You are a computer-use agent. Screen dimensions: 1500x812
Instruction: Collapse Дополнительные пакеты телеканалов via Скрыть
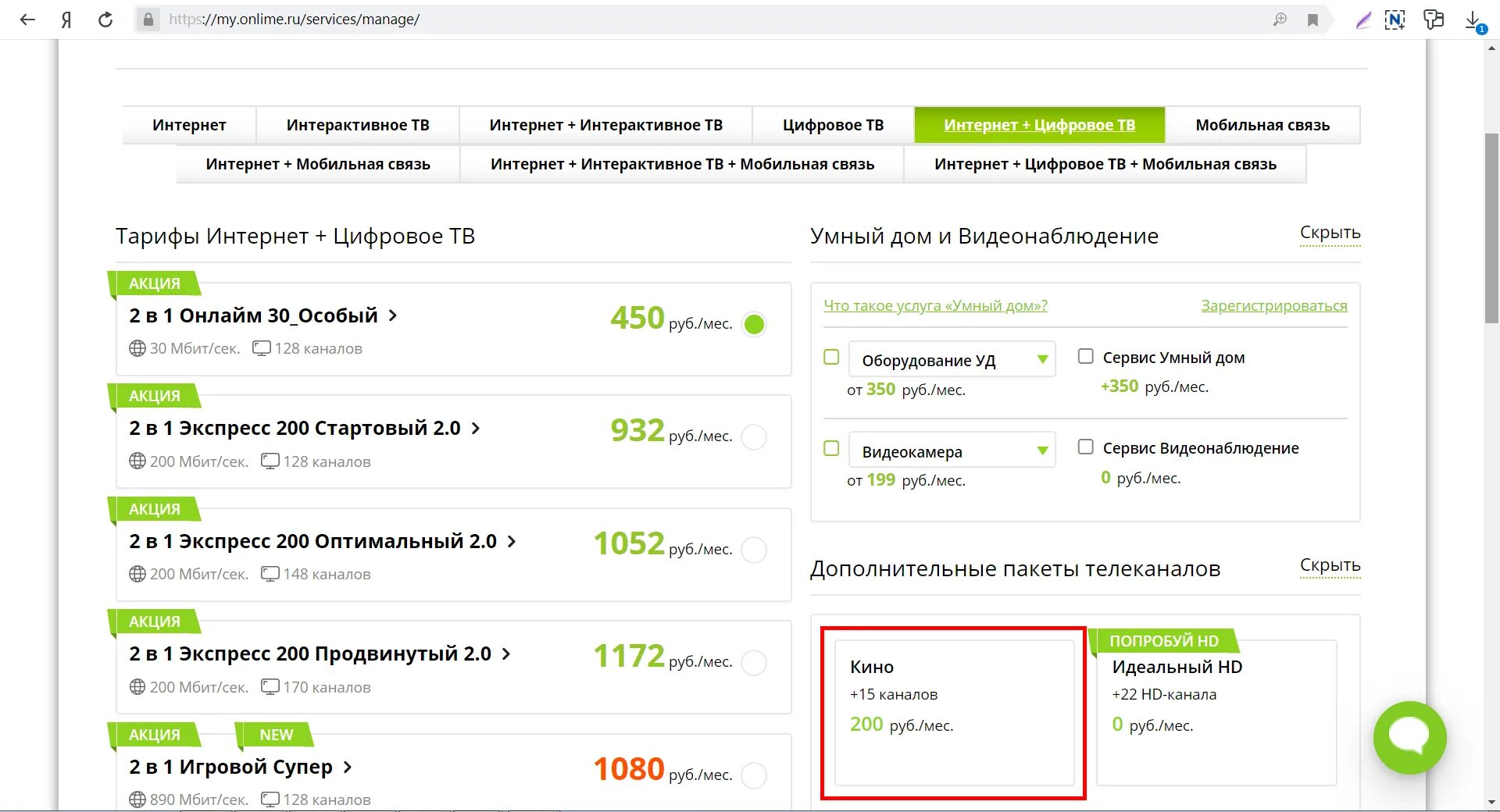click(1330, 566)
